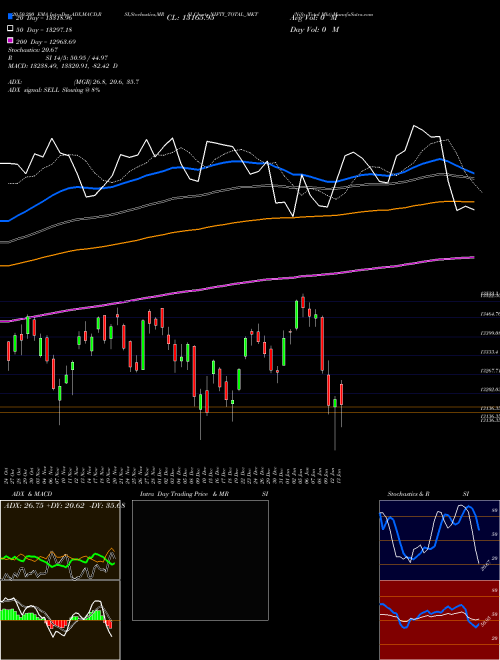Viewport: 500px width, 660px height.
Task: Click the magenta 200 Day EMA legend swatch
Action: pos(11,41)
